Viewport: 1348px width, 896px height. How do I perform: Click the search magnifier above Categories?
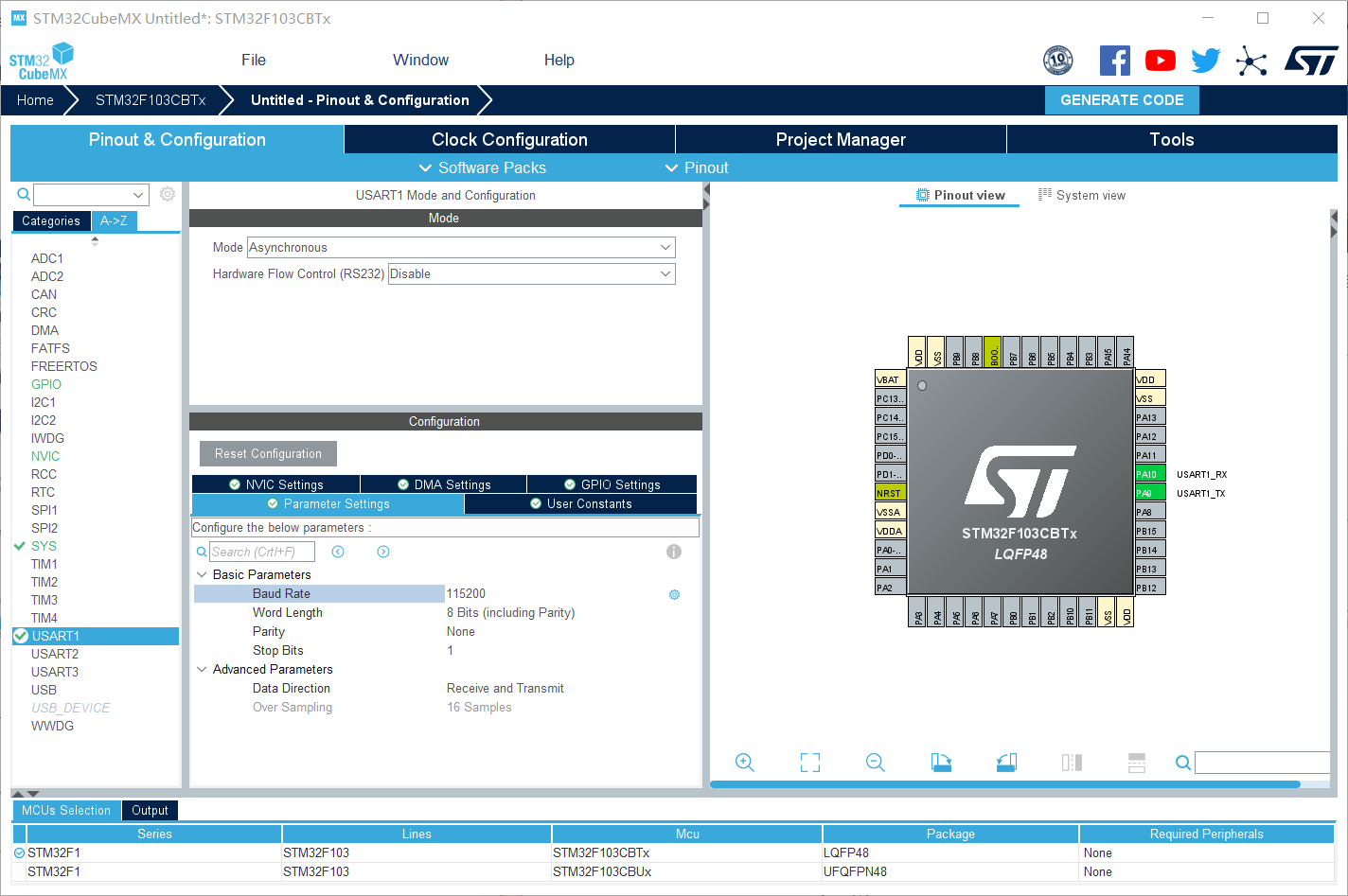click(x=24, y=194)
